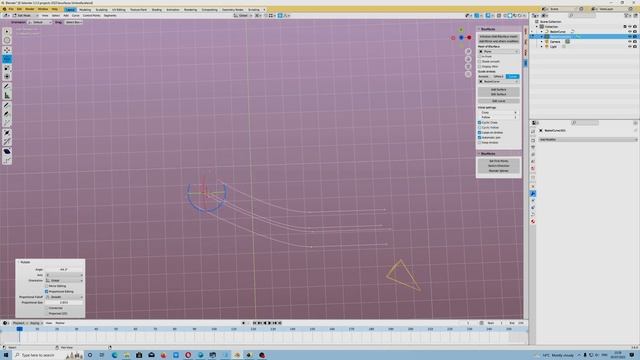640x360 pixels.
Task: Open the Axis dropdown in Rotate panel
Action: (x=64, y=275)
